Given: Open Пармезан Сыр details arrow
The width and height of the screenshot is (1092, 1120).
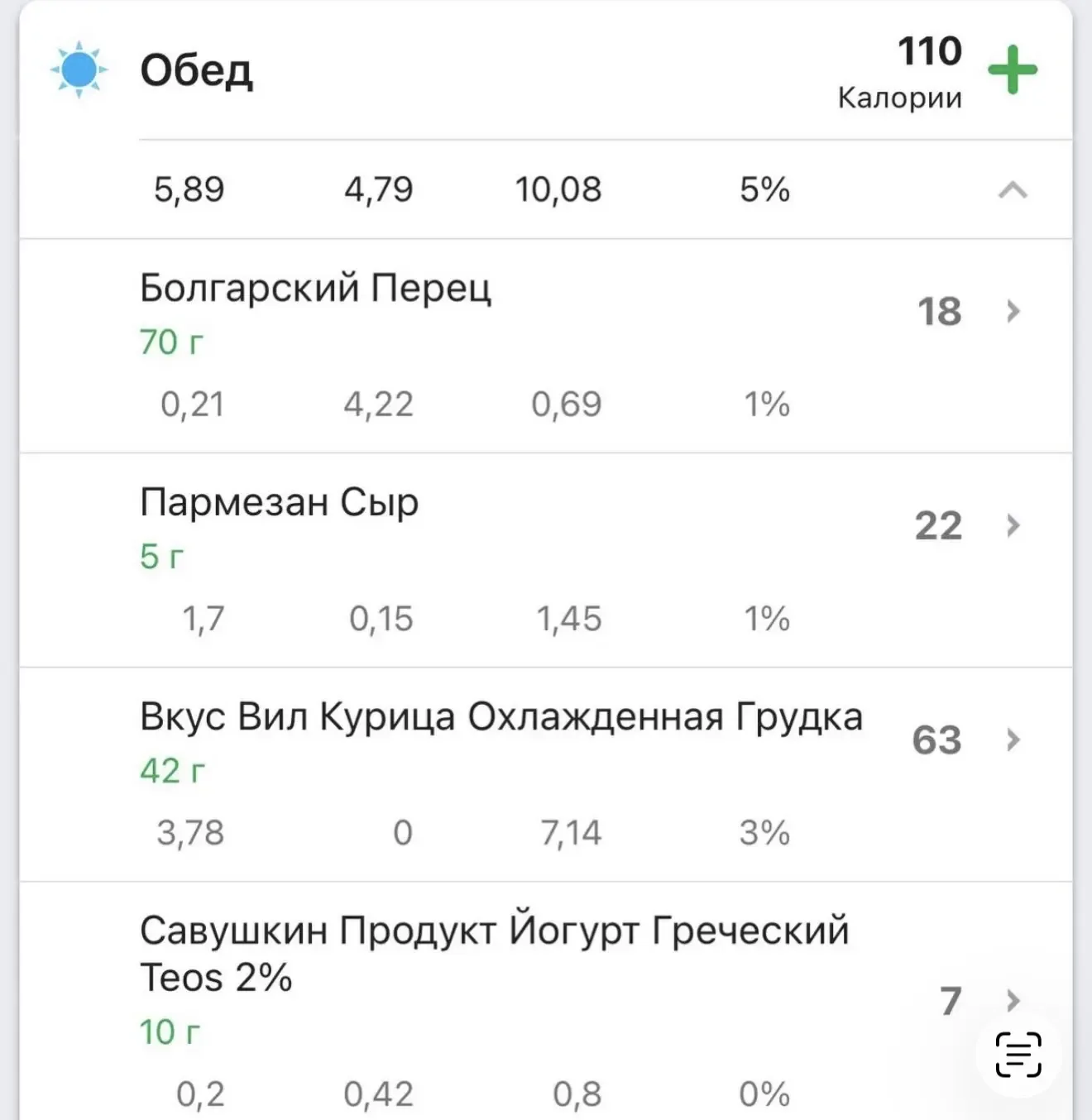Looking at the screenshot, I should pyautogui.click(x=1013, y=525).
